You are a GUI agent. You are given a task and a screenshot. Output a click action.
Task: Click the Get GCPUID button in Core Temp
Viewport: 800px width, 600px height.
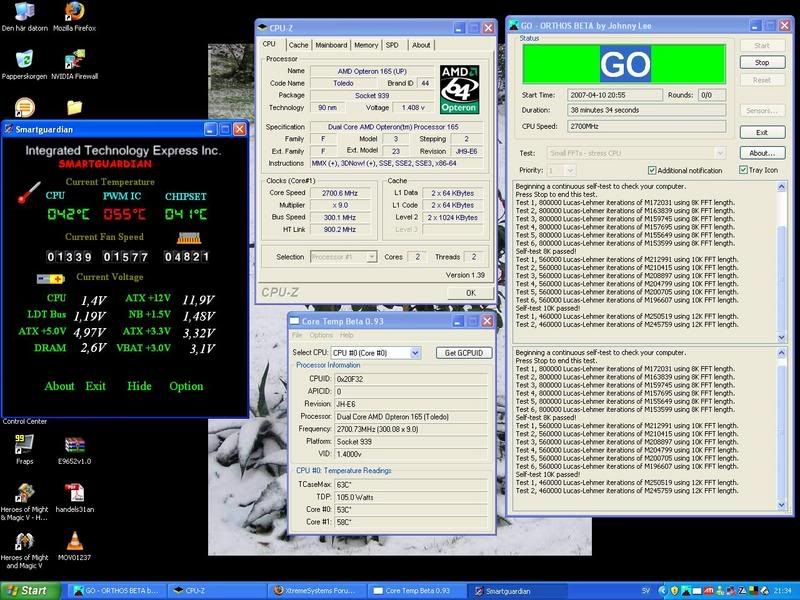tap(464, 353)
